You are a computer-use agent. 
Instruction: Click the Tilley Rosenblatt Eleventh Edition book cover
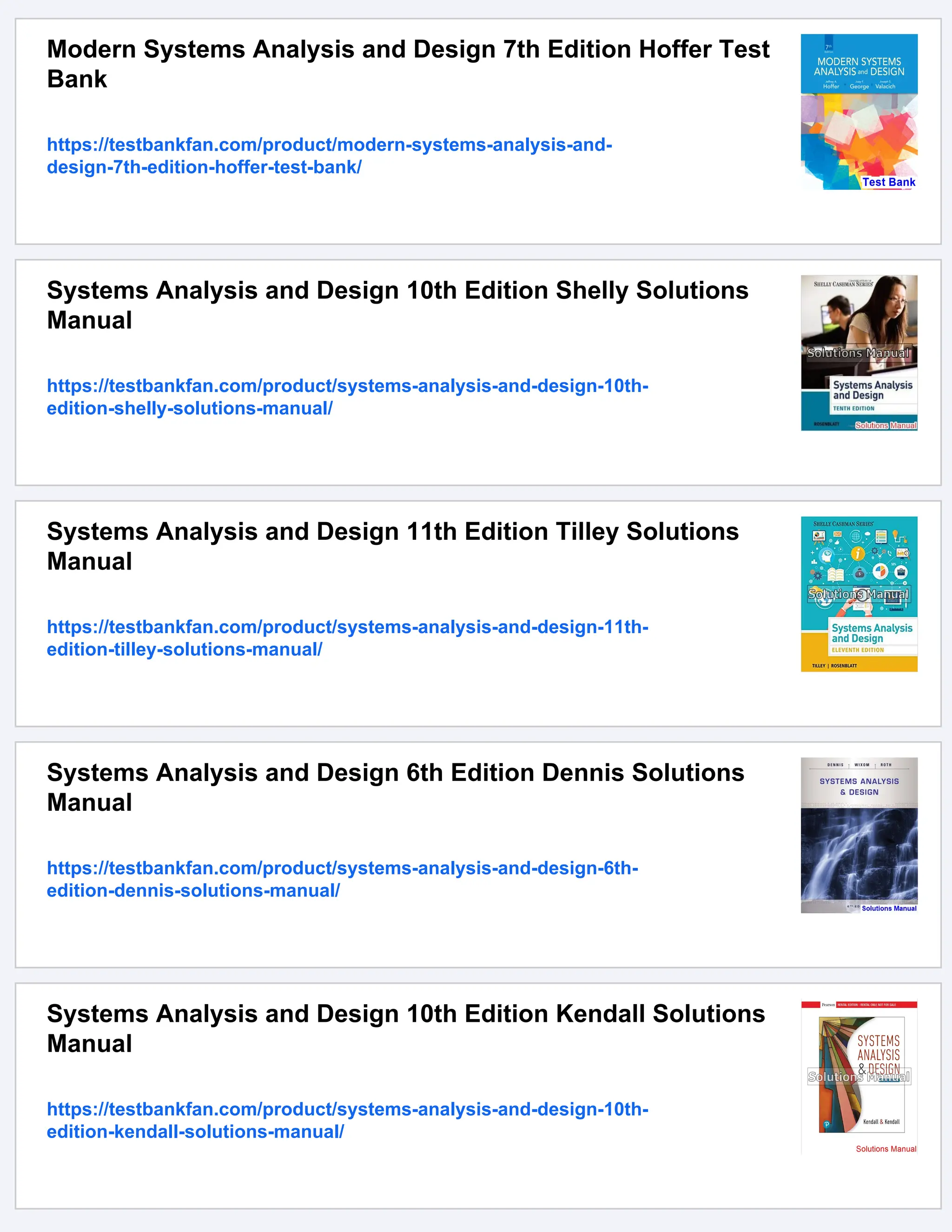(x=859, y=594)
